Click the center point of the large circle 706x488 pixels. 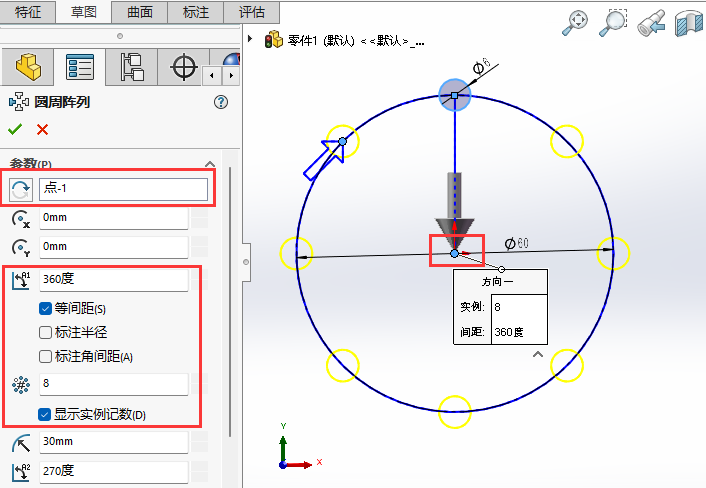coord(454,253)
